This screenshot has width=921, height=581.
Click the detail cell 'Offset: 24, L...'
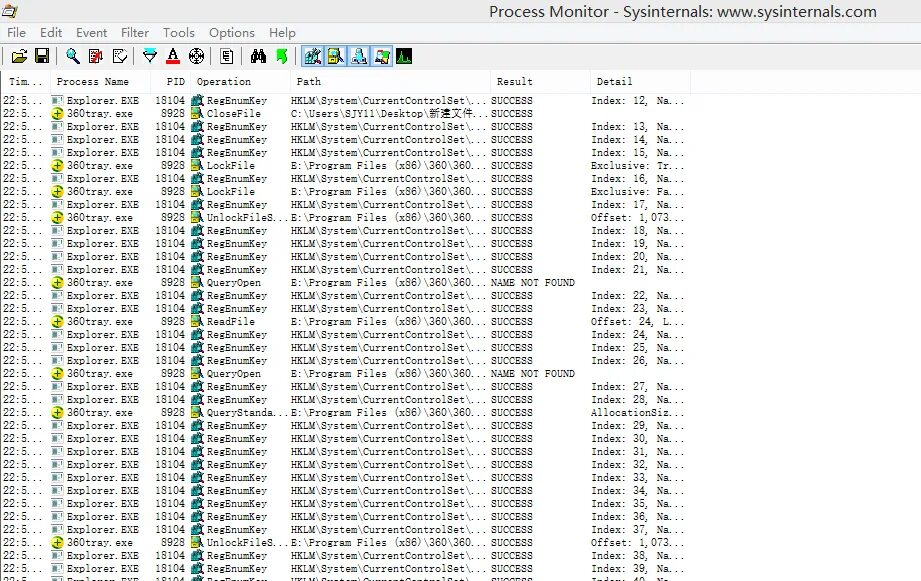[637, 321]
